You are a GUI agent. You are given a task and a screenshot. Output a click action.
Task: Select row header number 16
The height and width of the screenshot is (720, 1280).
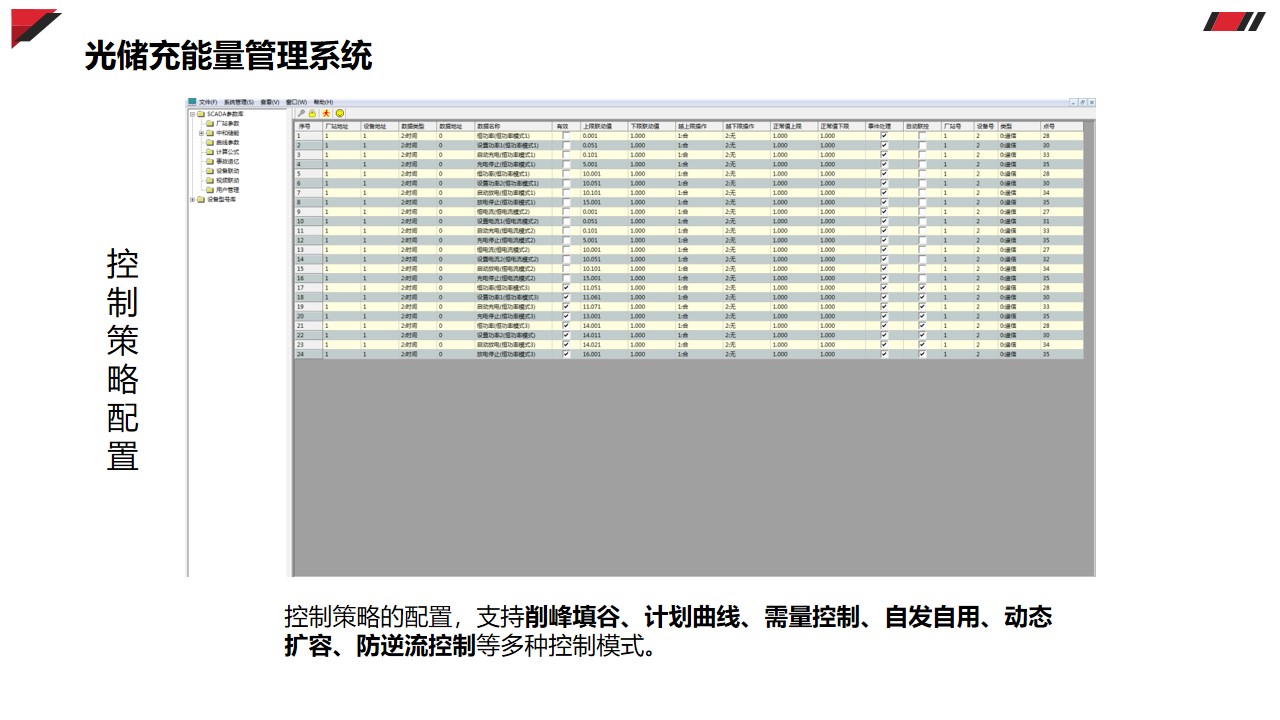(x=309, y=278)
